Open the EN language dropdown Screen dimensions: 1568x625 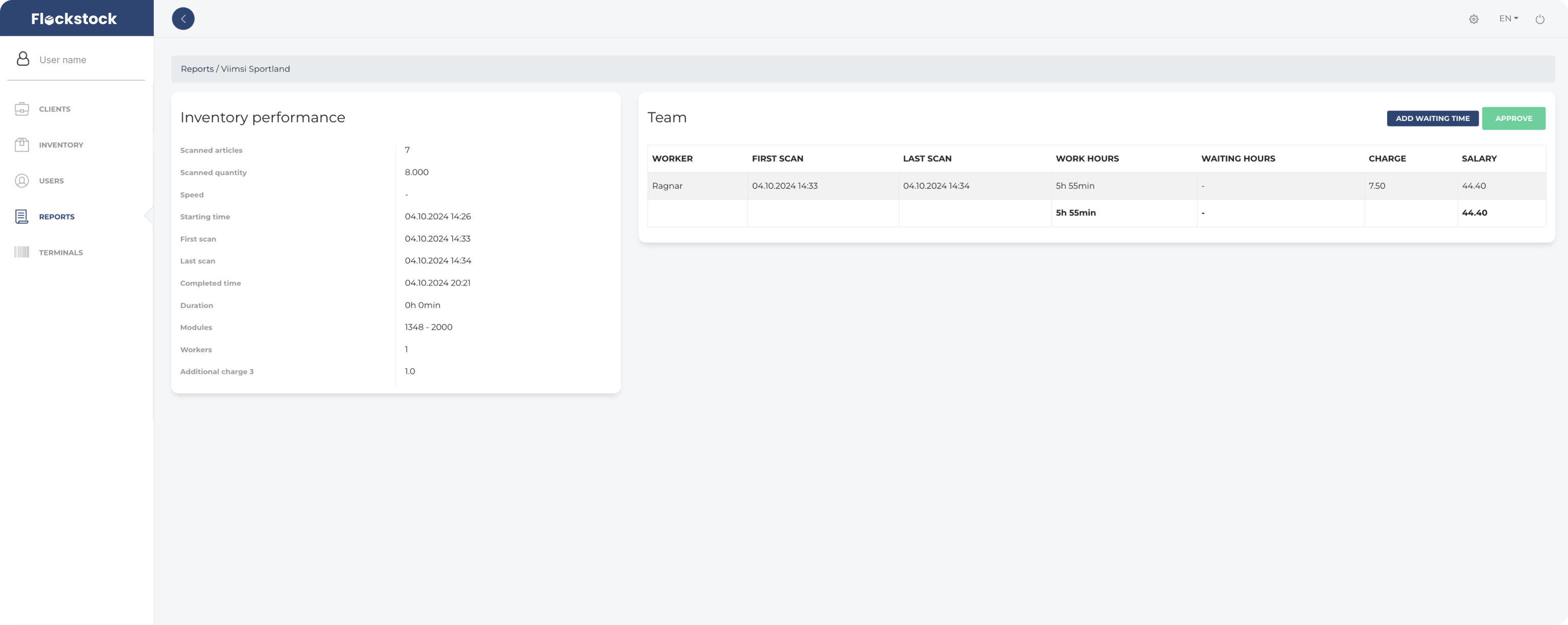coord(1508,19)
